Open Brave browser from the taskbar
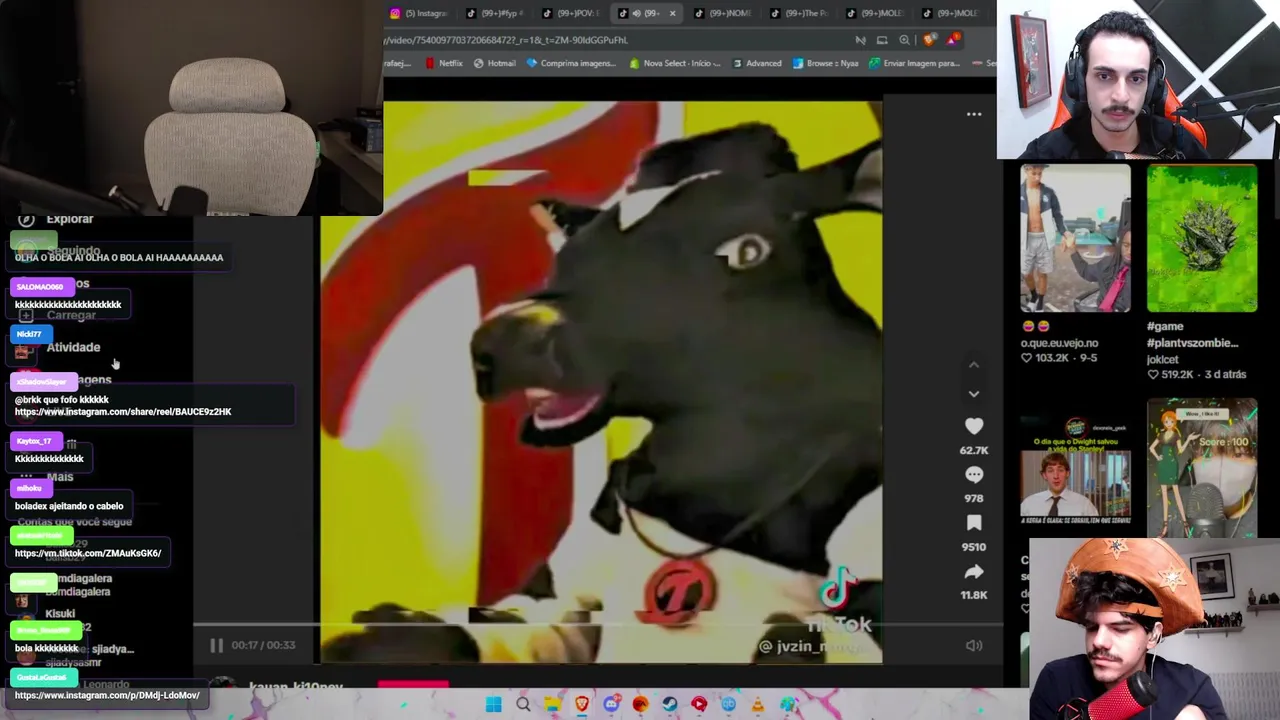 (x=582, y=704)
